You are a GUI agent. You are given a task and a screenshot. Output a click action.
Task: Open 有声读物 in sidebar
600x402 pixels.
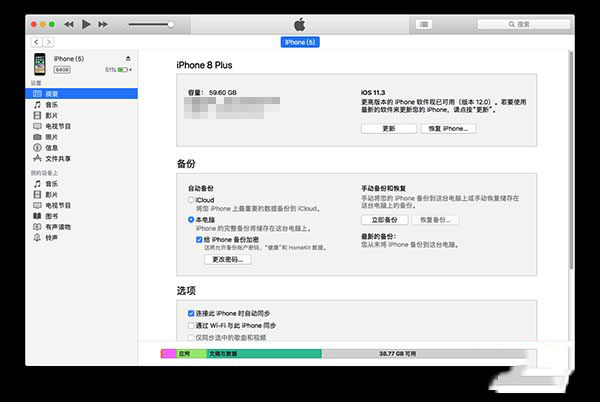[x=82, y=227]
